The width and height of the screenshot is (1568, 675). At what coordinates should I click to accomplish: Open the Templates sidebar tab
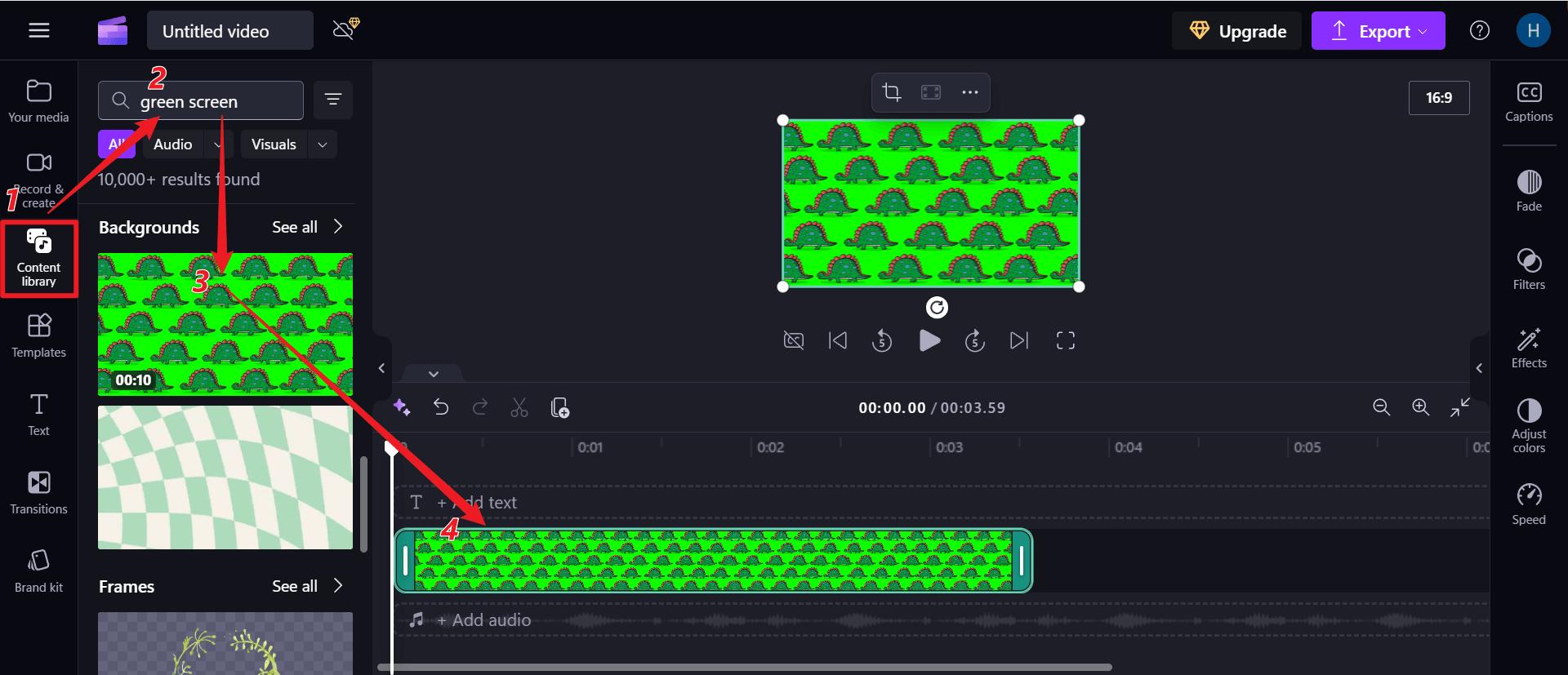[38, 336]
